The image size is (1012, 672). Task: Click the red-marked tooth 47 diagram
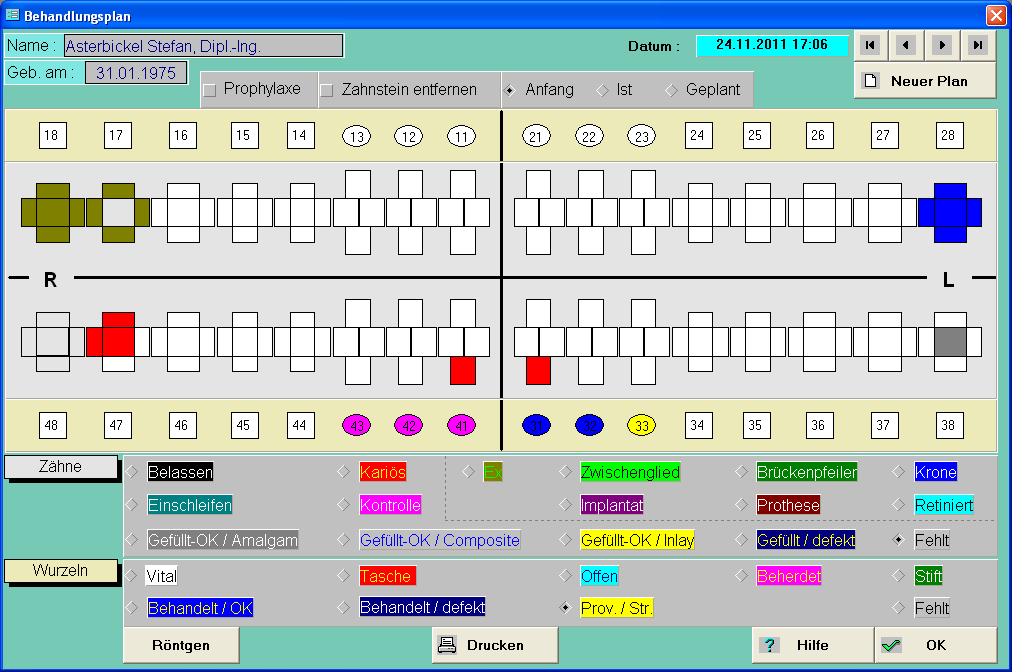tap(118, 341)
